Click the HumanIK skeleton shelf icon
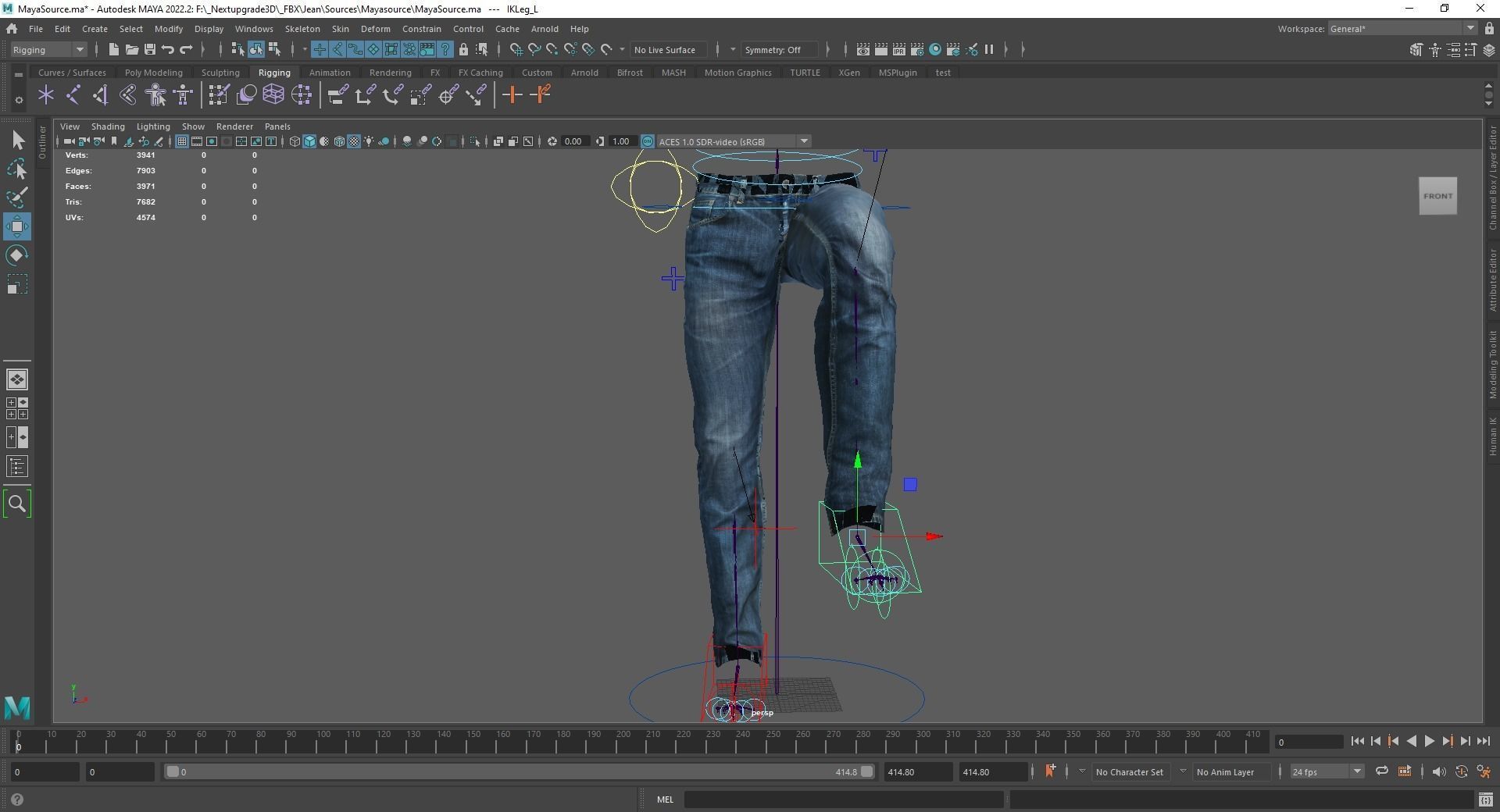1500x812 pixels. [x=183, y=95]
